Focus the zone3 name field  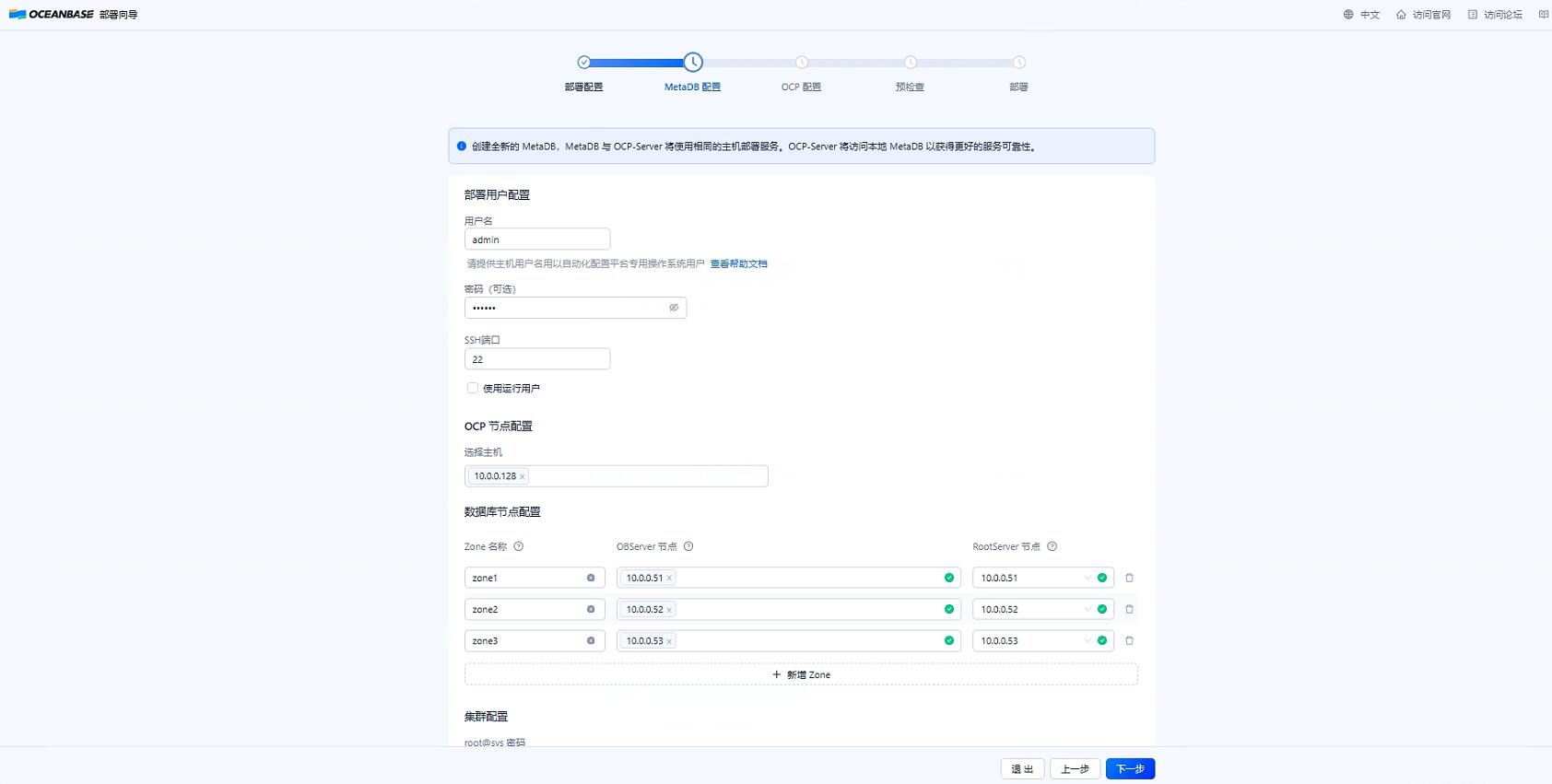(535, 640)
